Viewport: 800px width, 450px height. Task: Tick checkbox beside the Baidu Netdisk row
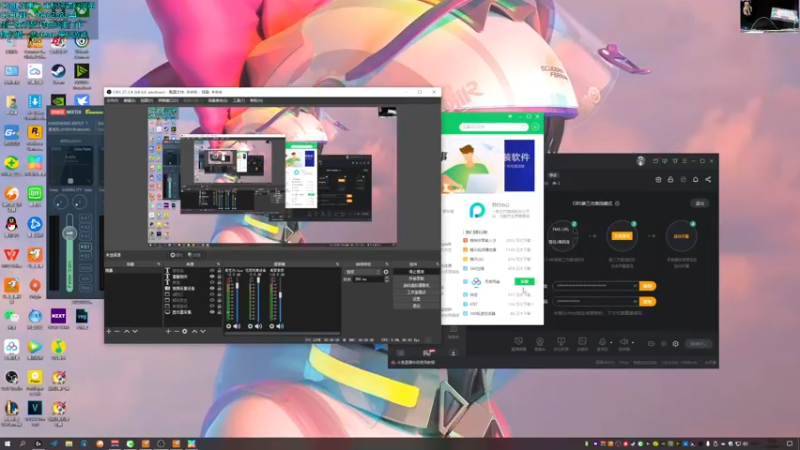click(x=465, y=281)
